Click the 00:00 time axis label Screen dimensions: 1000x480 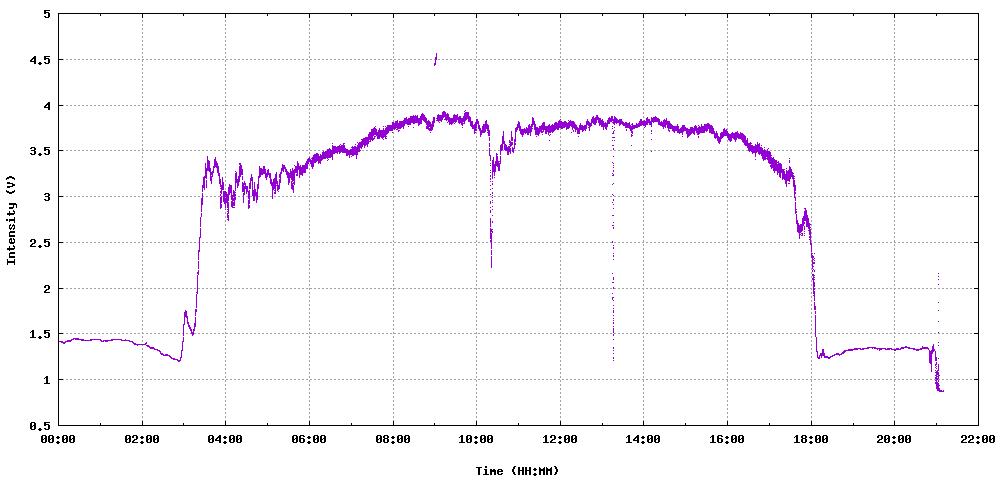click(x=59, y=439)
